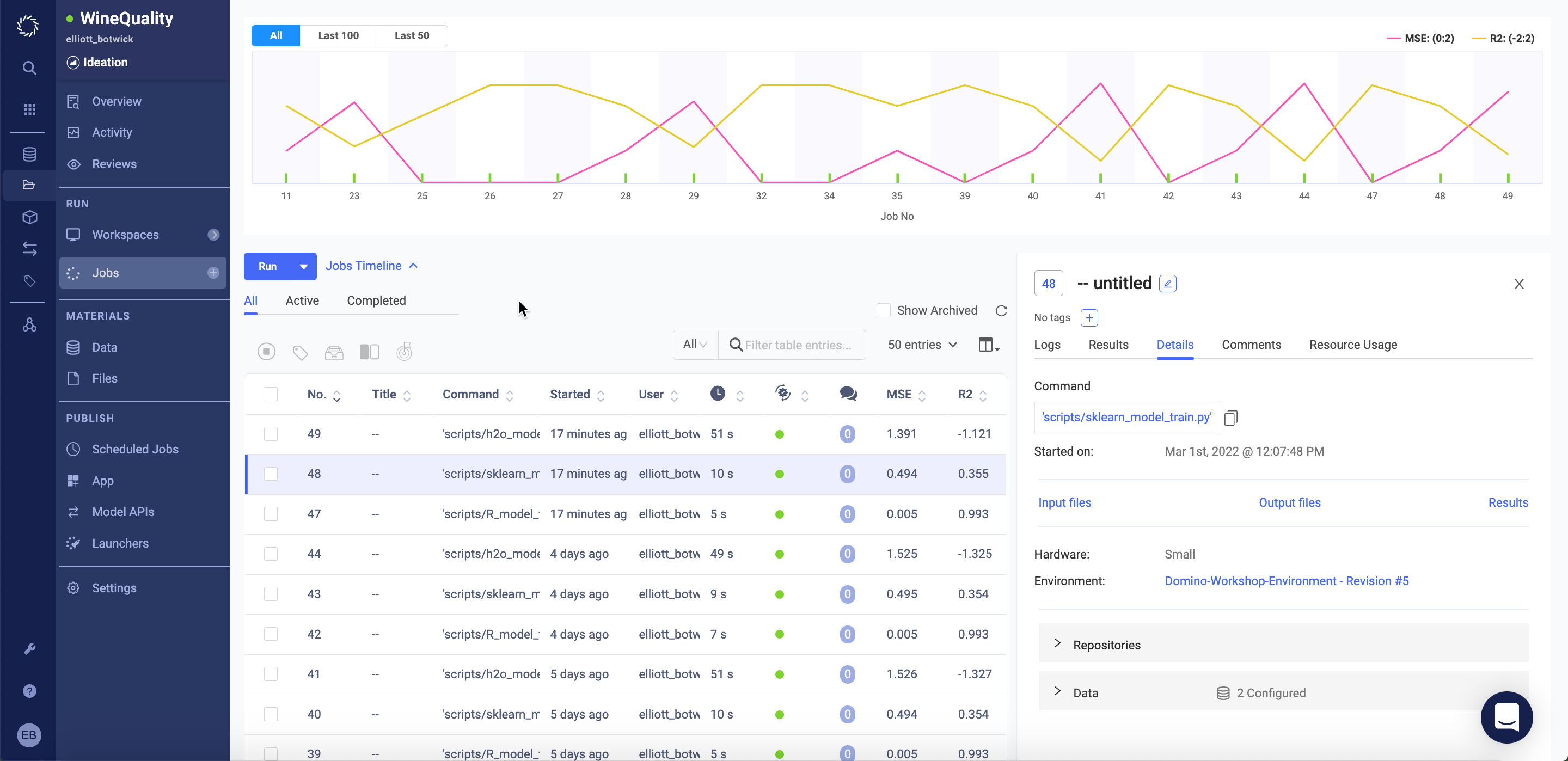
Task: Open the Output files link
Action: (1289, 502)
